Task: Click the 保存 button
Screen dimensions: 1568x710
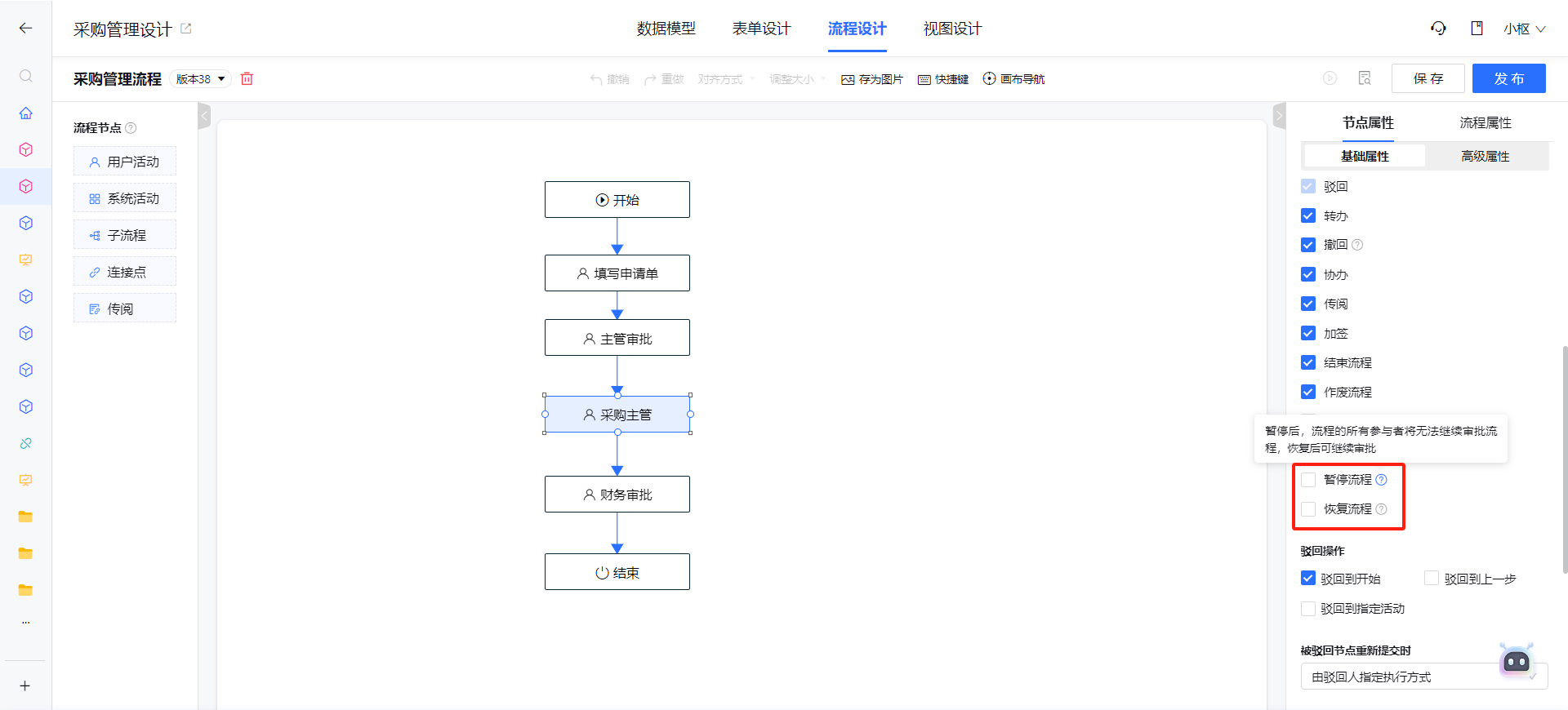Action: pos(1428,78)
